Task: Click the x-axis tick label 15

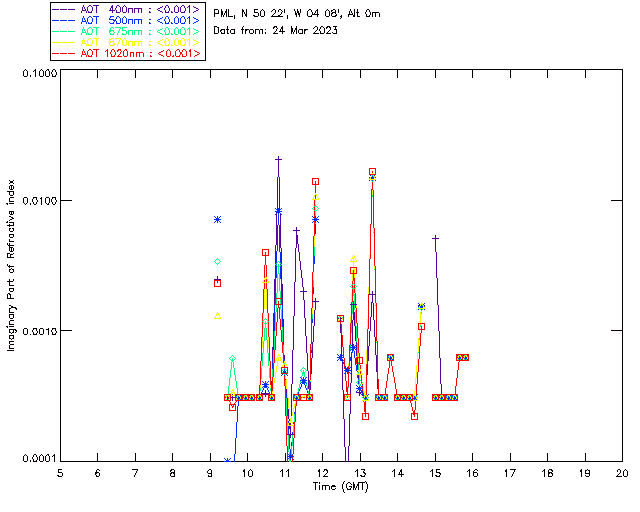Action: tap(435, 473)
